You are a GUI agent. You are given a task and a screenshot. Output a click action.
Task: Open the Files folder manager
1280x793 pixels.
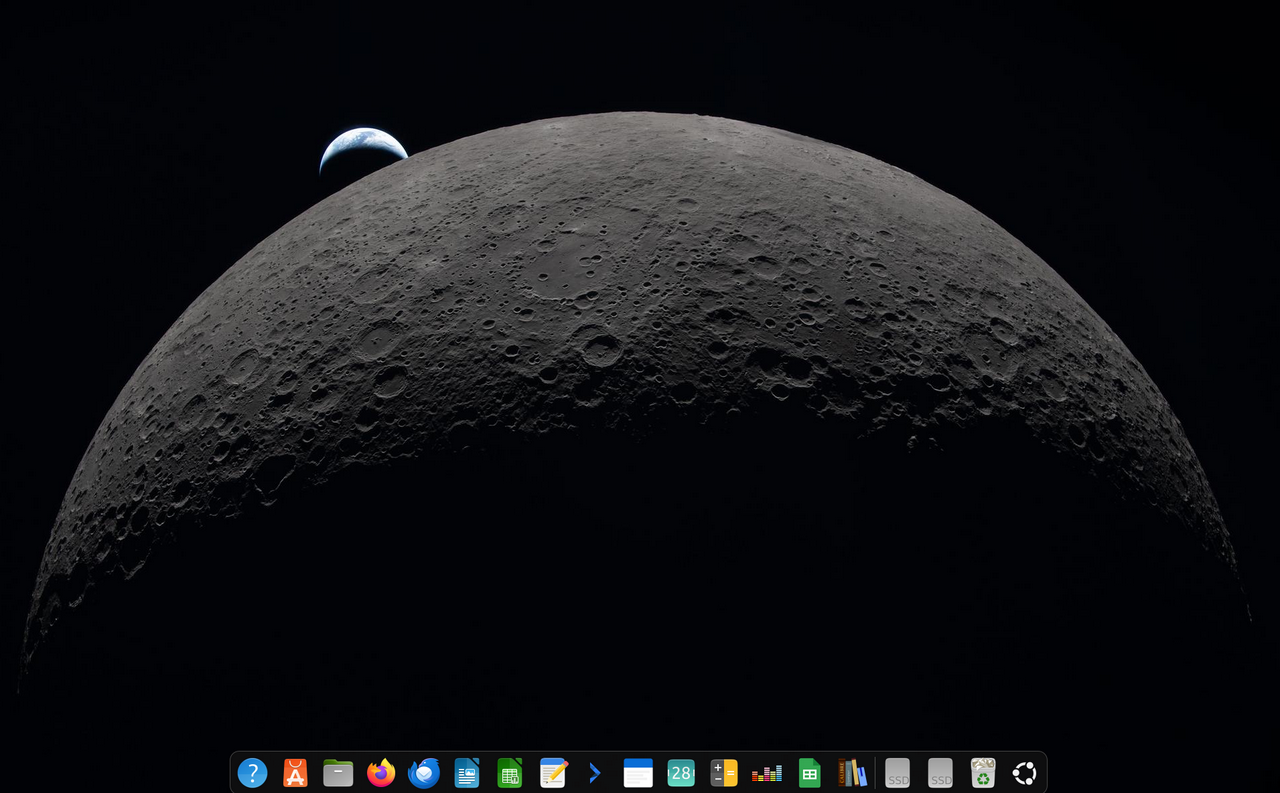(338, 773)
